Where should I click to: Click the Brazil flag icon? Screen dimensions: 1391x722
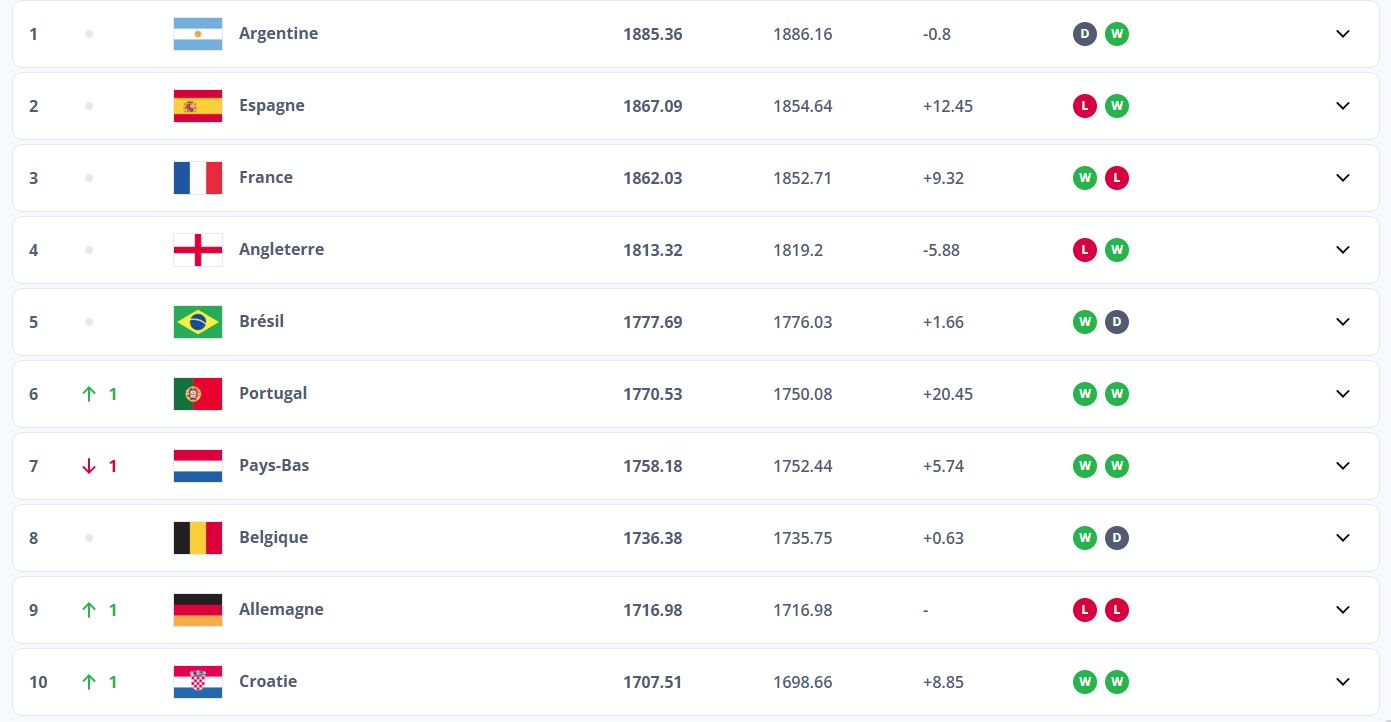pyautogui.click(x=198, y=322)
